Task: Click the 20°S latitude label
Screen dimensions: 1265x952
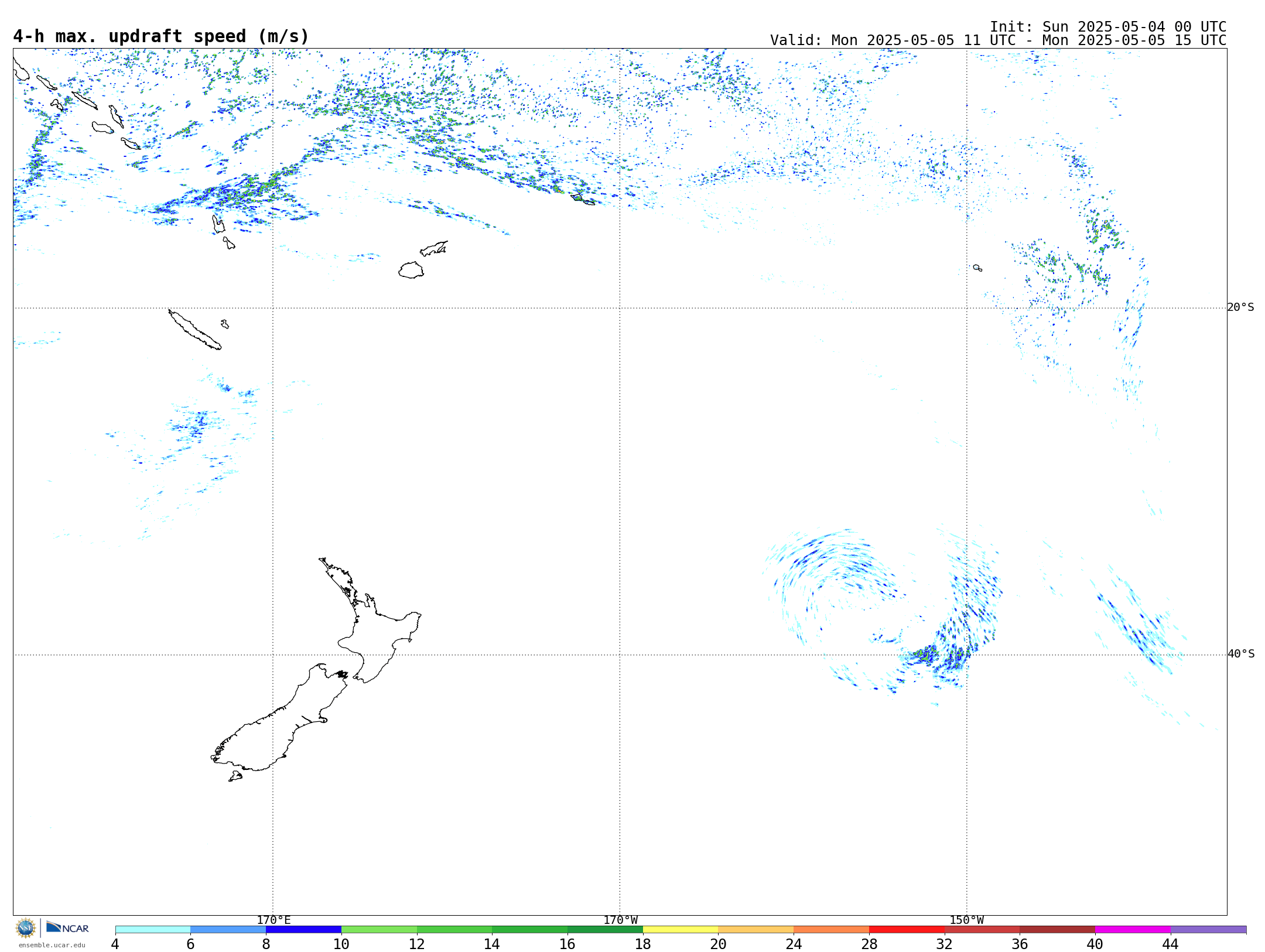Action: coord(1240,307)
